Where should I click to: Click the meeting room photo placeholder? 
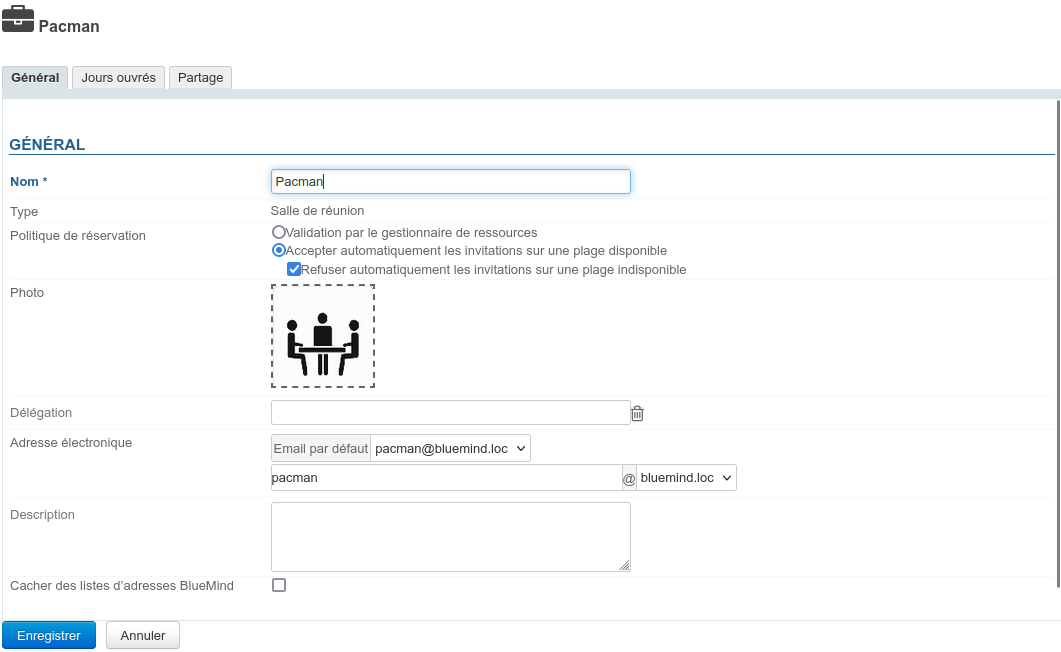pos(322,336)
